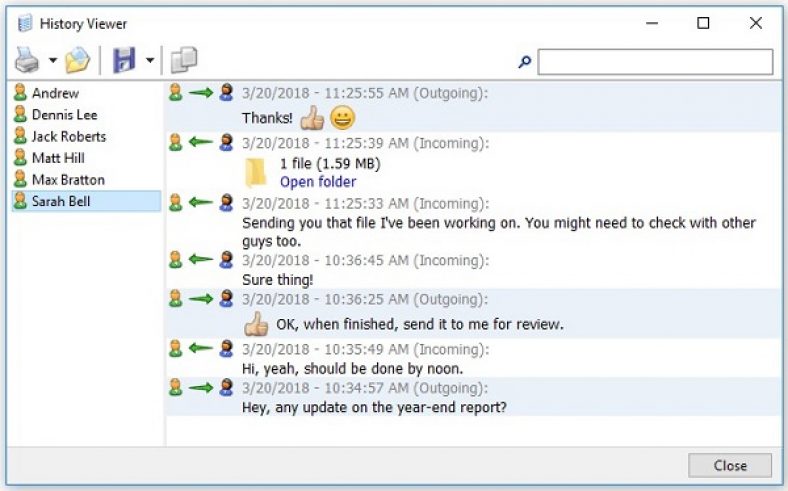Minimize the History Viewer window

coord(652,23)
